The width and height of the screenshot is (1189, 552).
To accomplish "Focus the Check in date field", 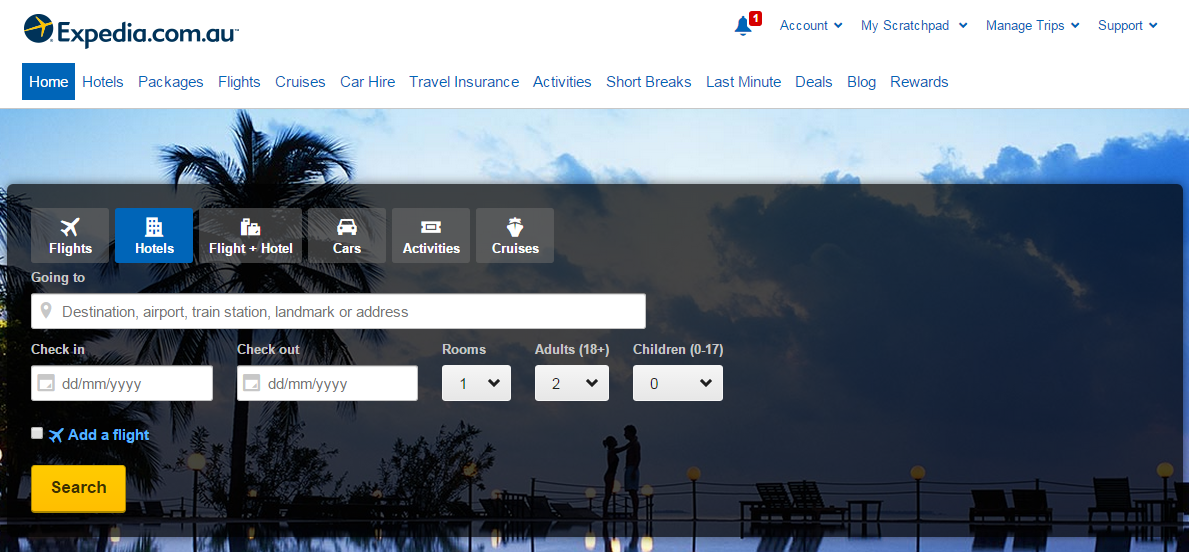I will pyautogui.click(x=121, y=383).
